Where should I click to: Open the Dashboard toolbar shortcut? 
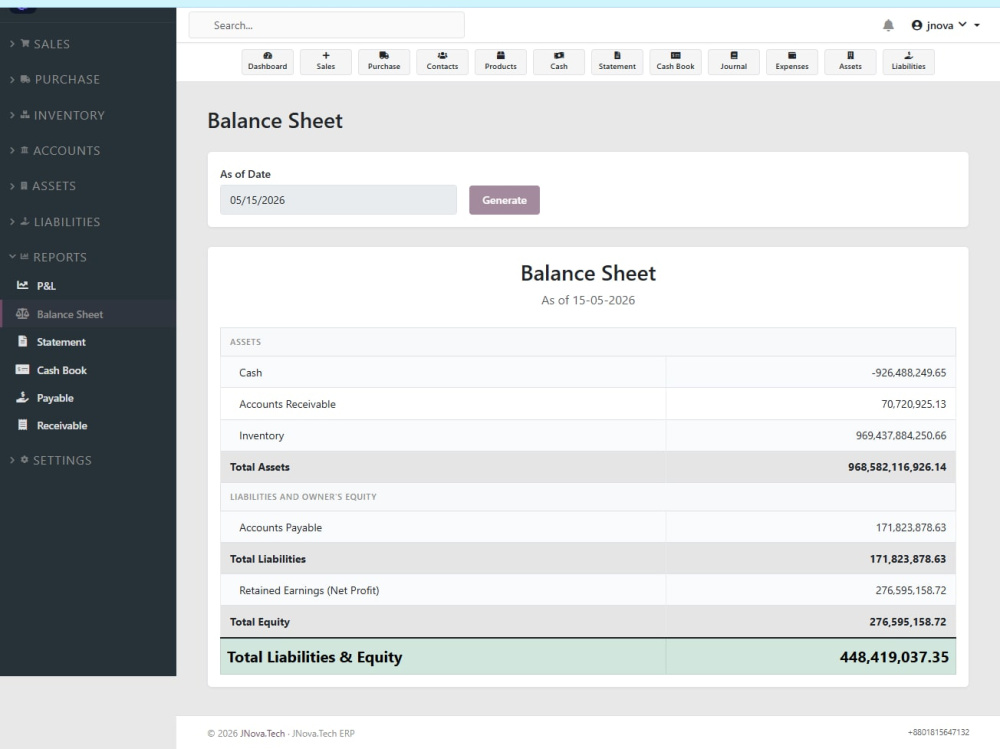[x=267, y=61]
